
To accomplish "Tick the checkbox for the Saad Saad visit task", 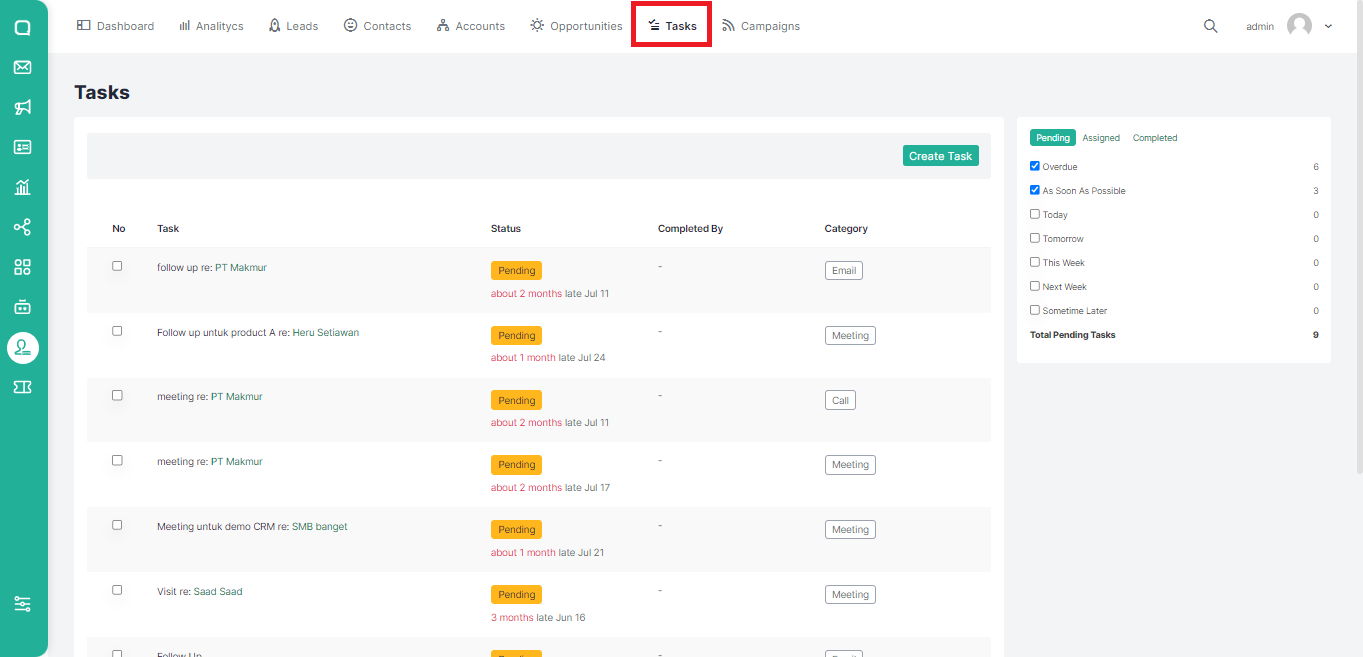I will [117, 590].
